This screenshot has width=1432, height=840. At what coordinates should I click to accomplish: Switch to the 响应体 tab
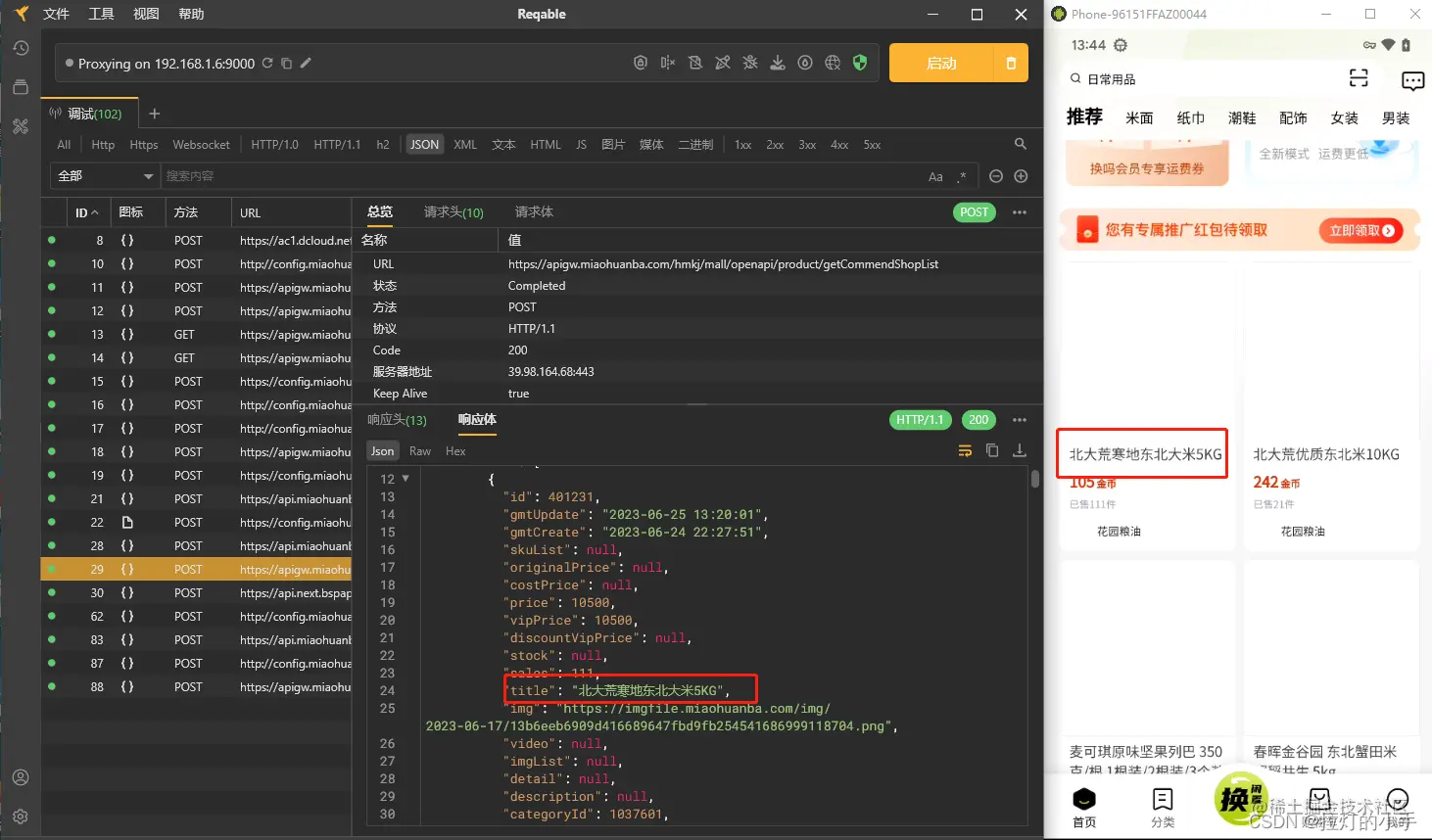pos(477,419)
